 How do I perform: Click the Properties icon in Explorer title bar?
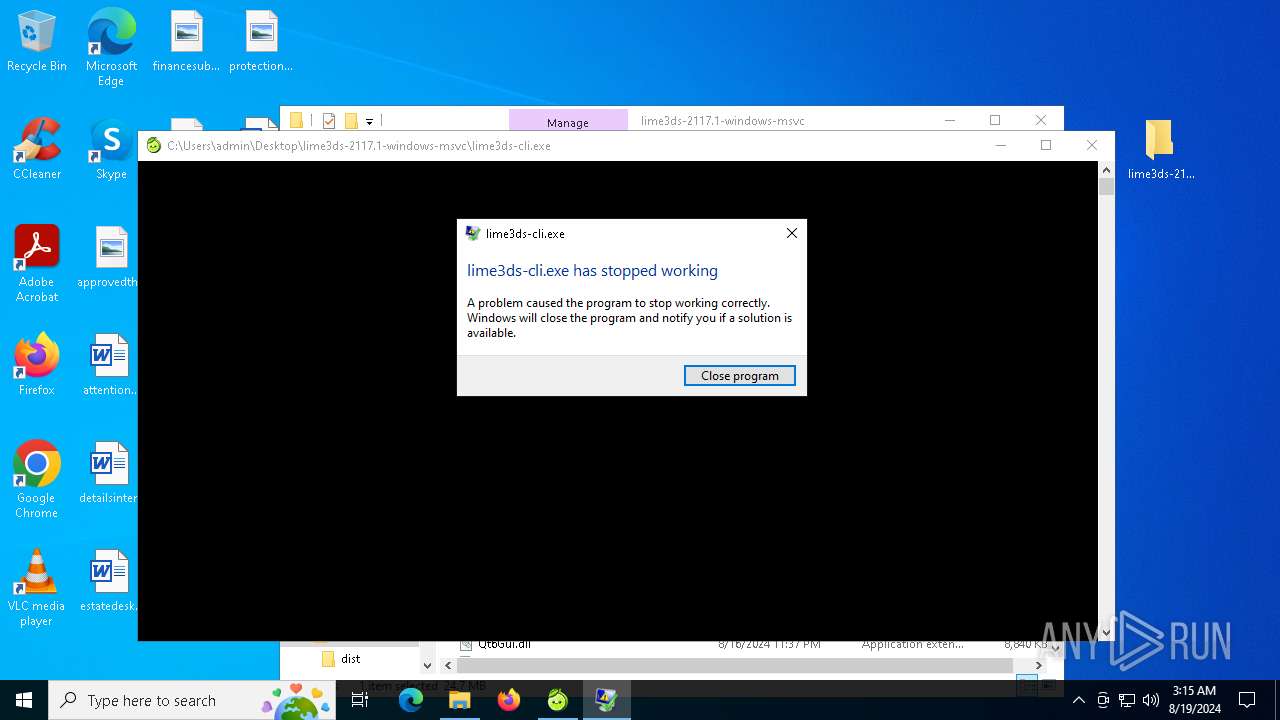329,121
